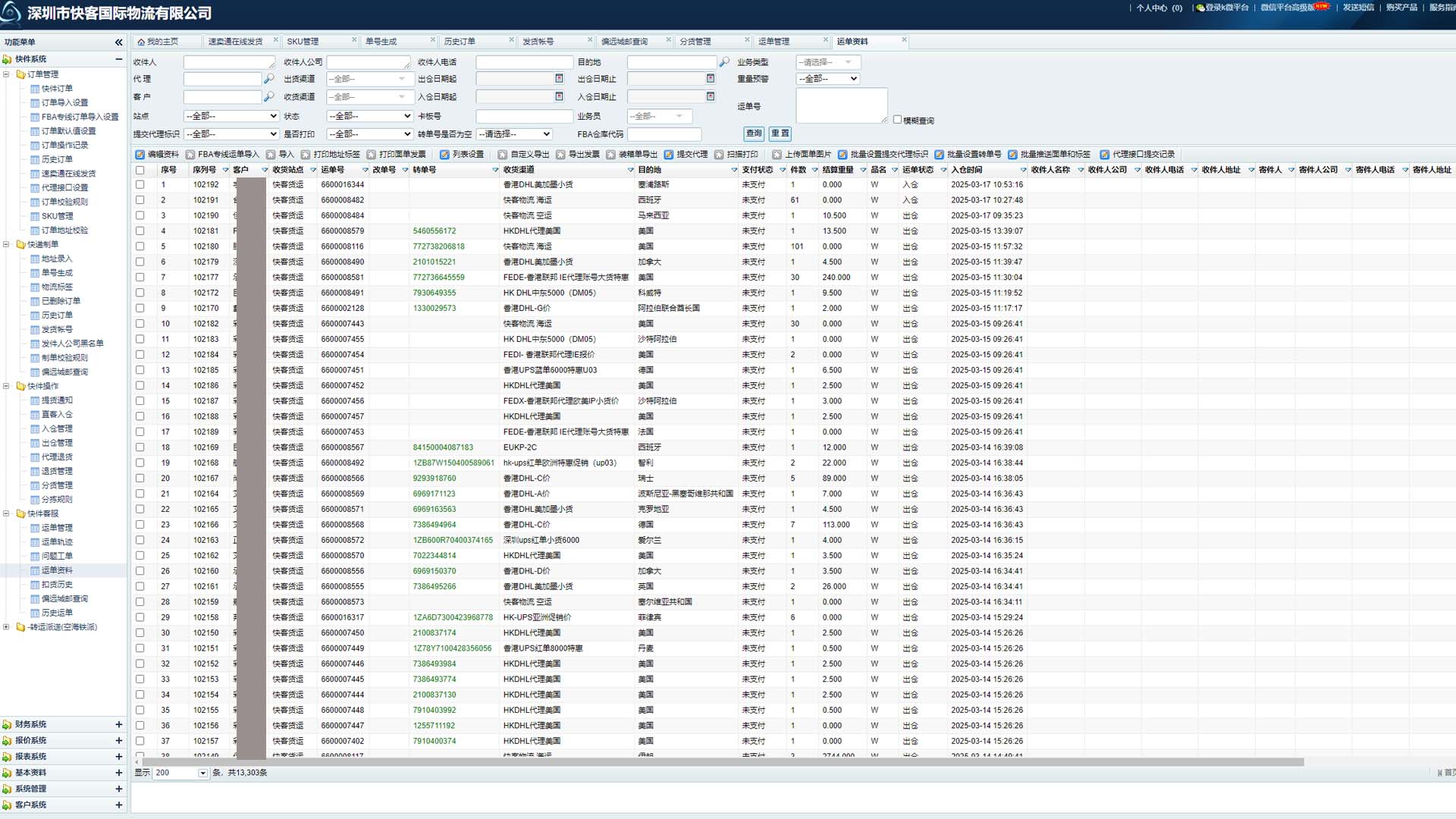The height and width of the screenshot is (819, 1456).
Task: Click the magnifier icon beside 代理 field
Action: pyautogui.click(x=268, y=79)
